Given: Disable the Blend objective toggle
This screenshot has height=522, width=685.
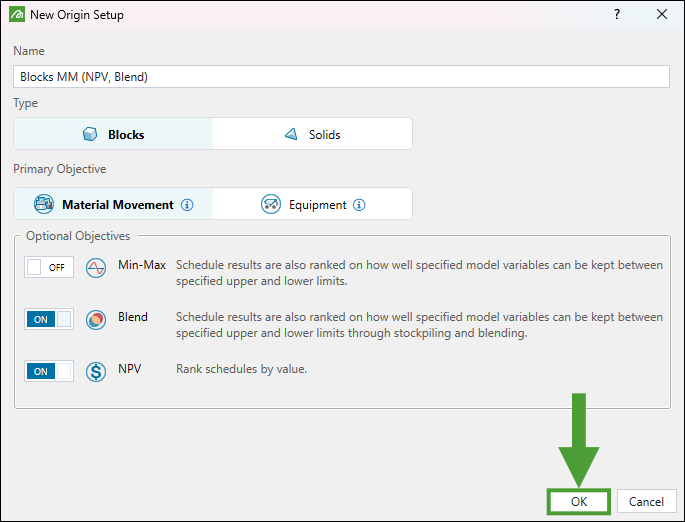Looking at the screenshot, I should click(49, 319).
